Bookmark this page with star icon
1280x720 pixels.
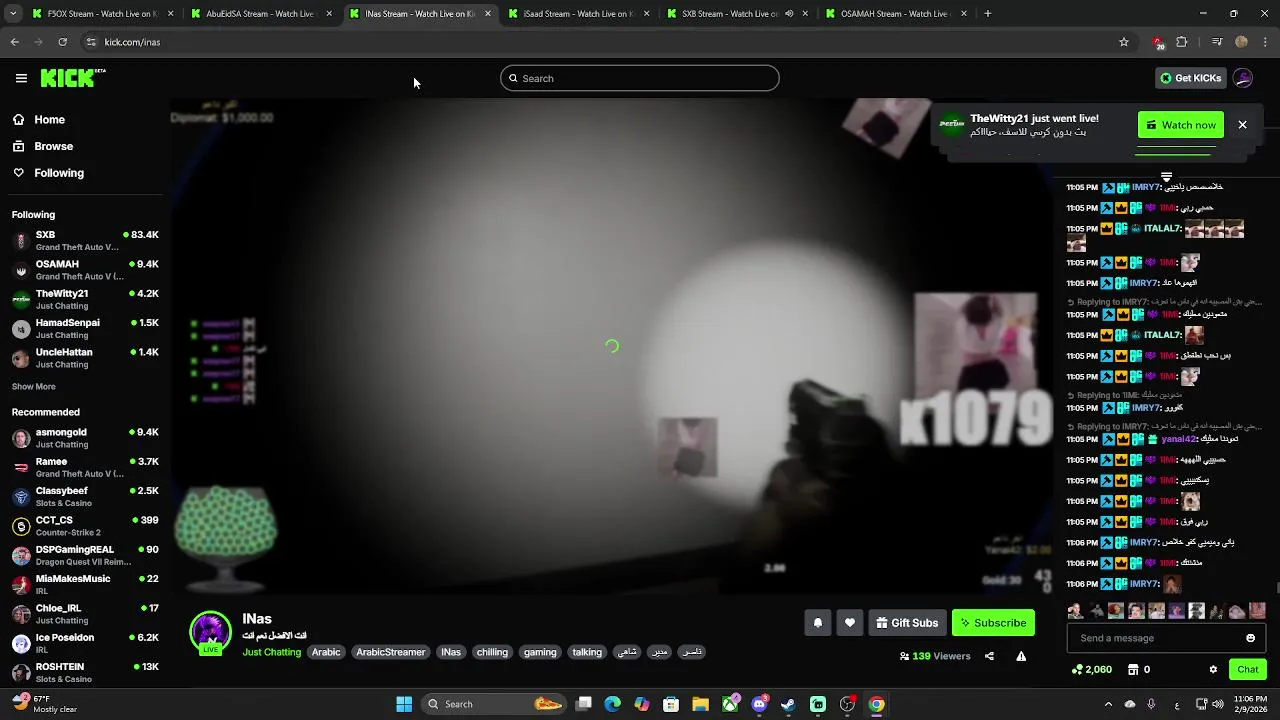[x=1124, y=42]
